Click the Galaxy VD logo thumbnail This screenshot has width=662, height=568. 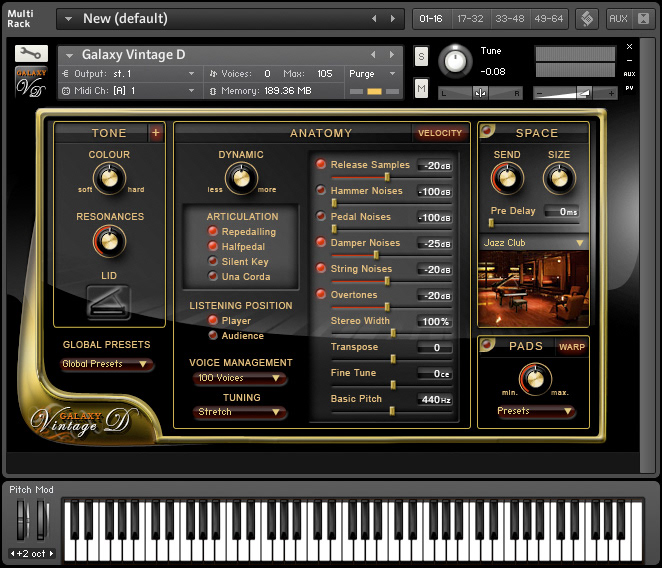31,82
